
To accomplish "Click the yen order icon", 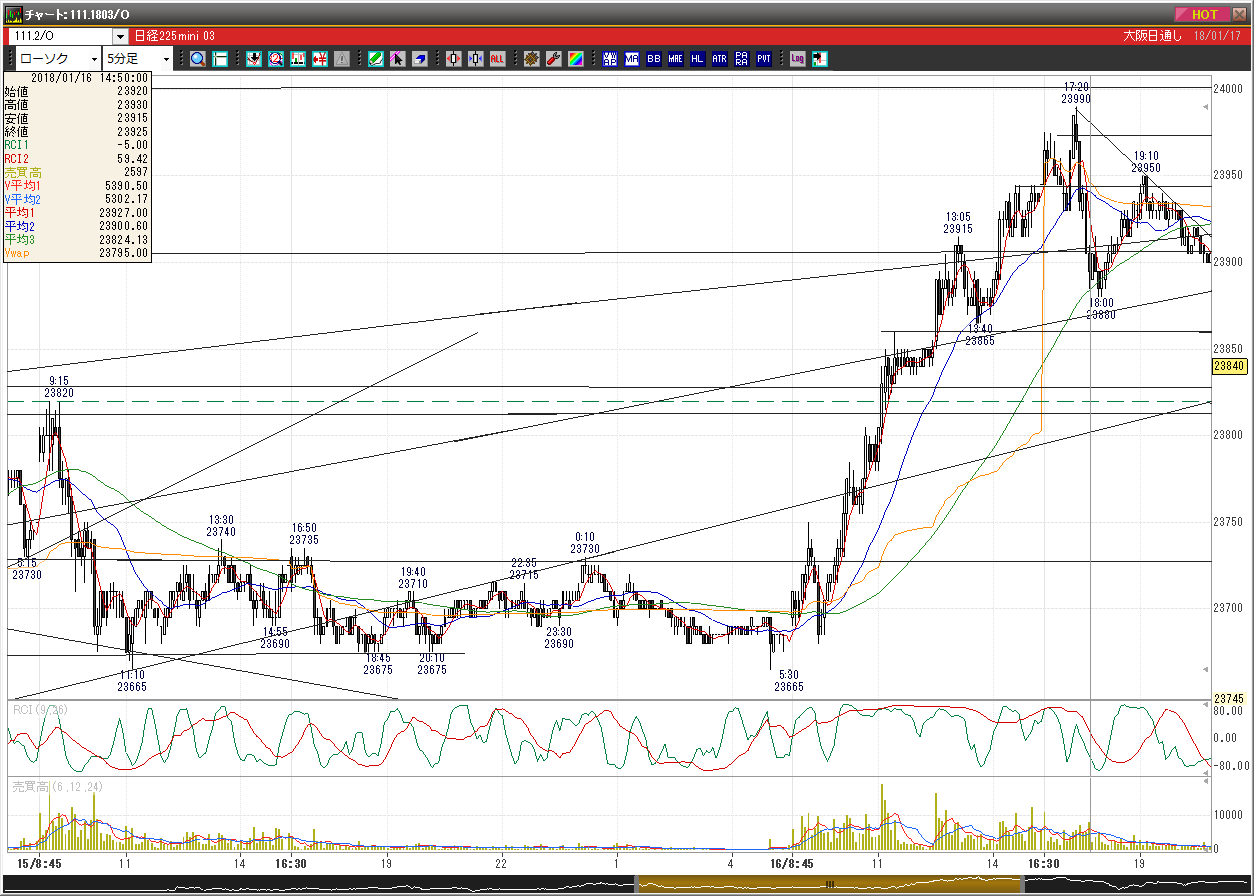I will (319, 58).
